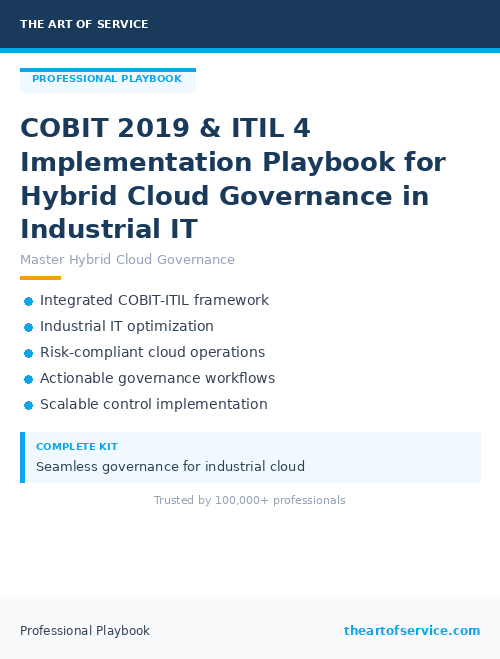Screen dimensions: 500x659
Task: Click Integrated COBIT-ITIL framework bullet text
Action: click(x=154, y=301)
